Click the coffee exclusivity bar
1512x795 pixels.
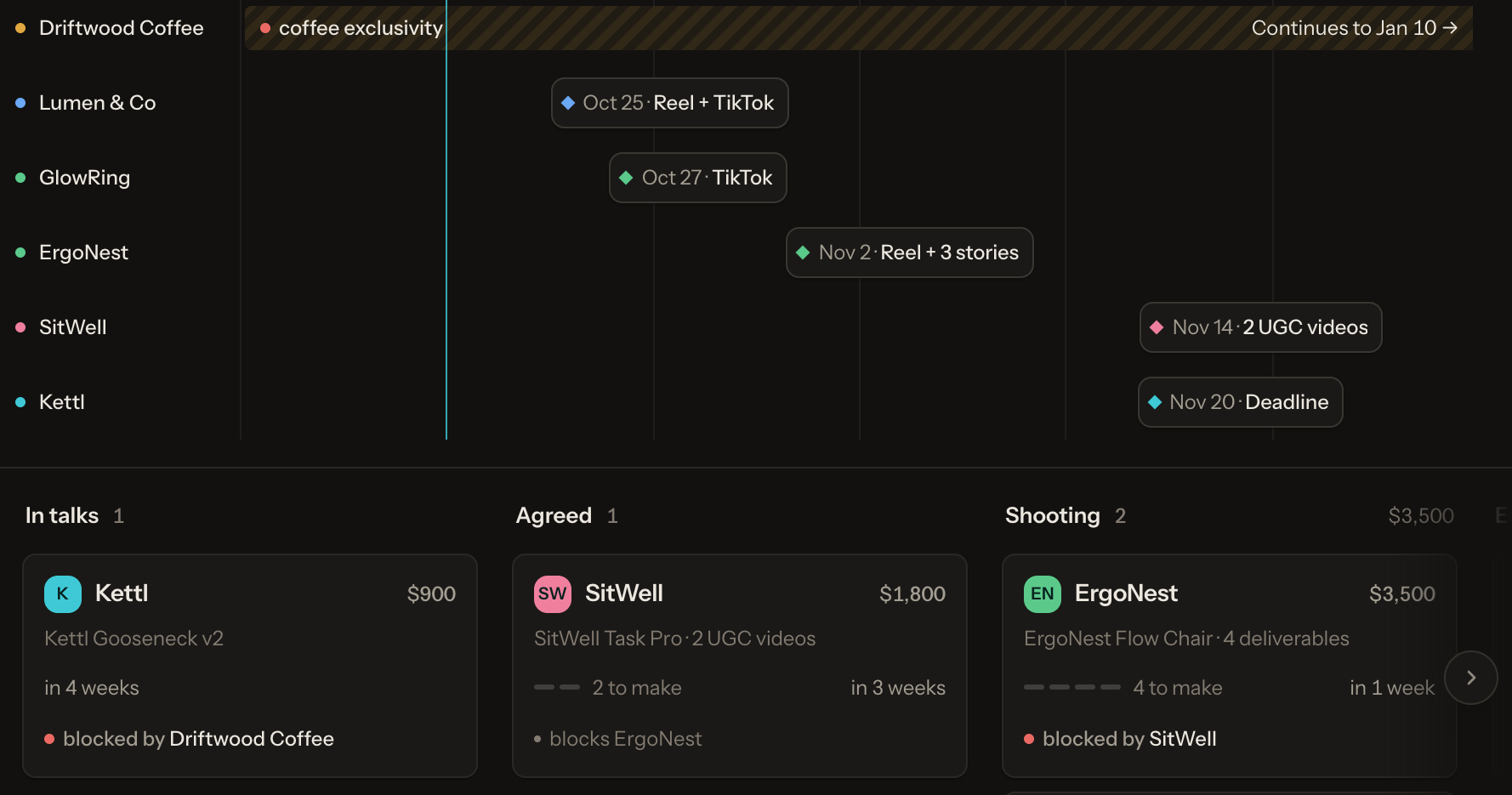[859, 28]
